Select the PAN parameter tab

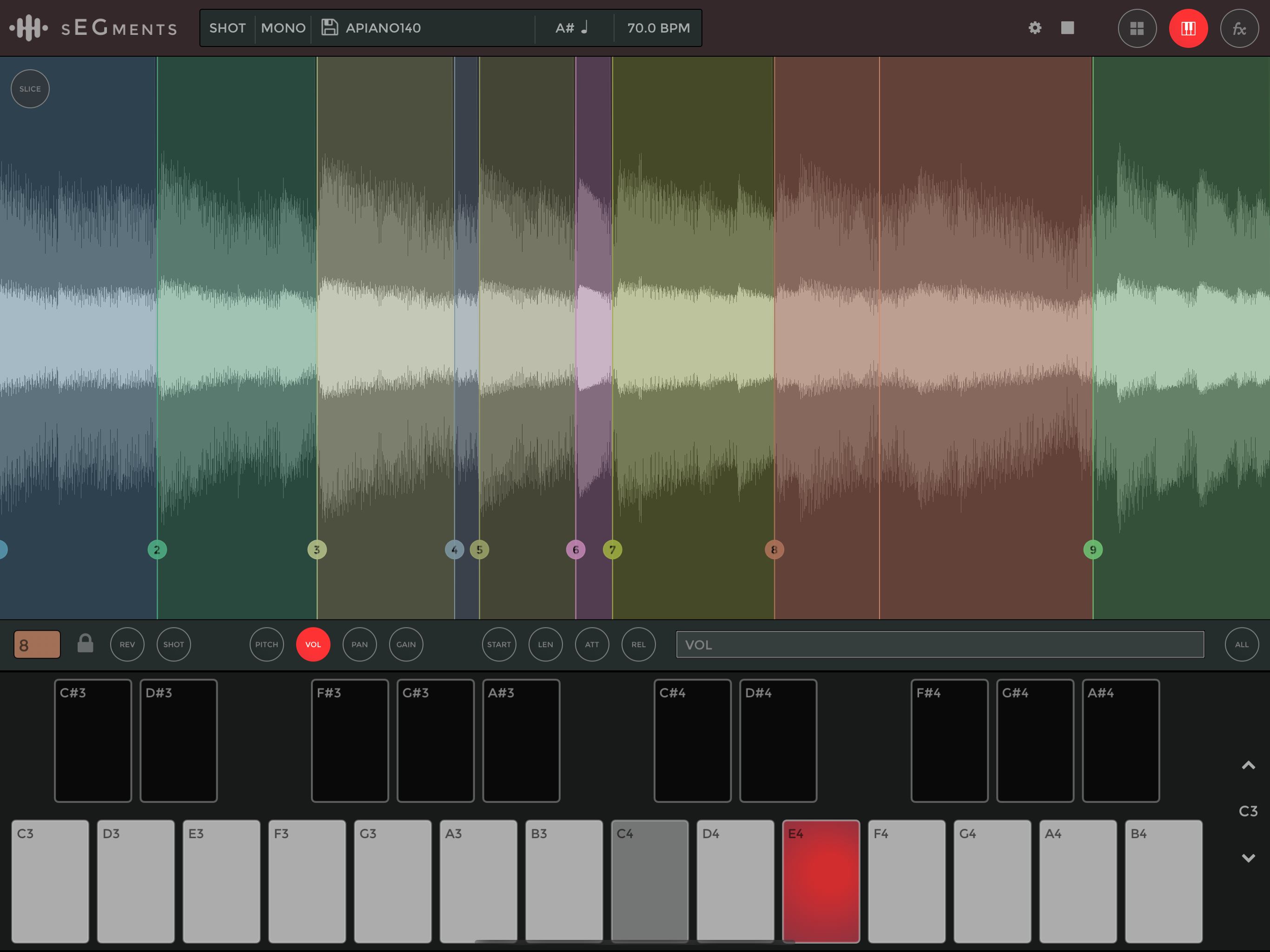point(359,644)
